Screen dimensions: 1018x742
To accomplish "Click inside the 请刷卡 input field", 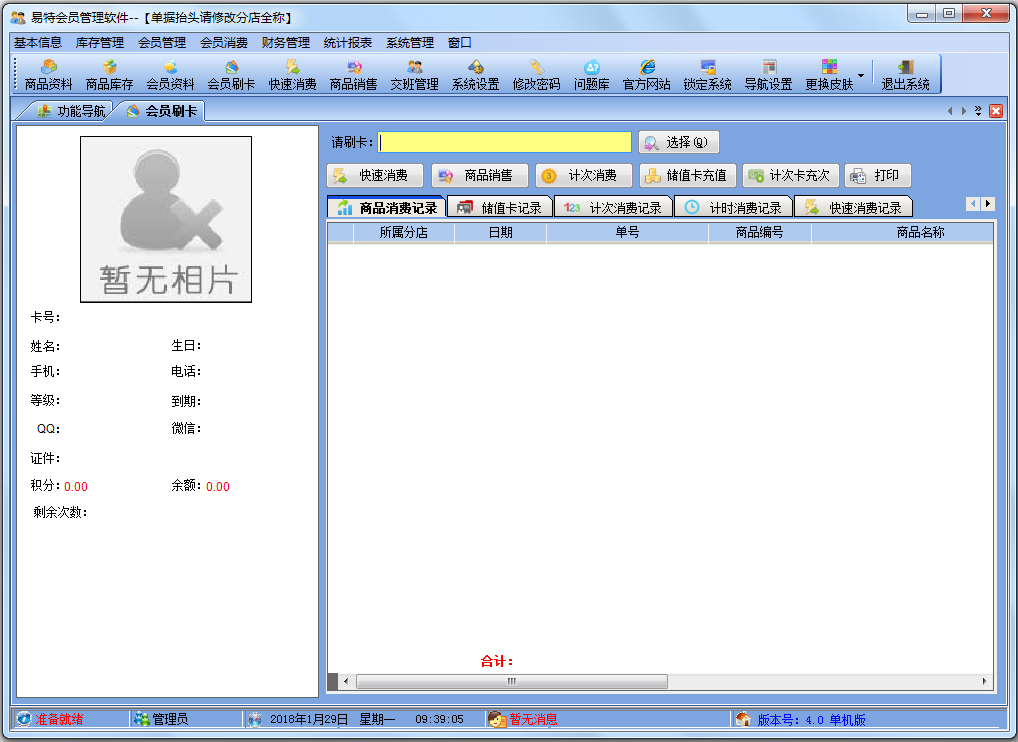I will point(504,140).
